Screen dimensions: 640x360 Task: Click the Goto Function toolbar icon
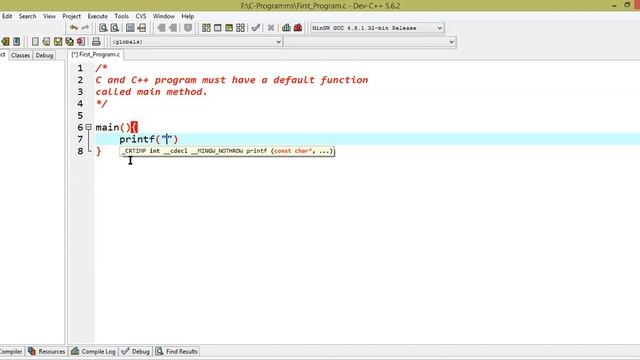coord(130,28)
